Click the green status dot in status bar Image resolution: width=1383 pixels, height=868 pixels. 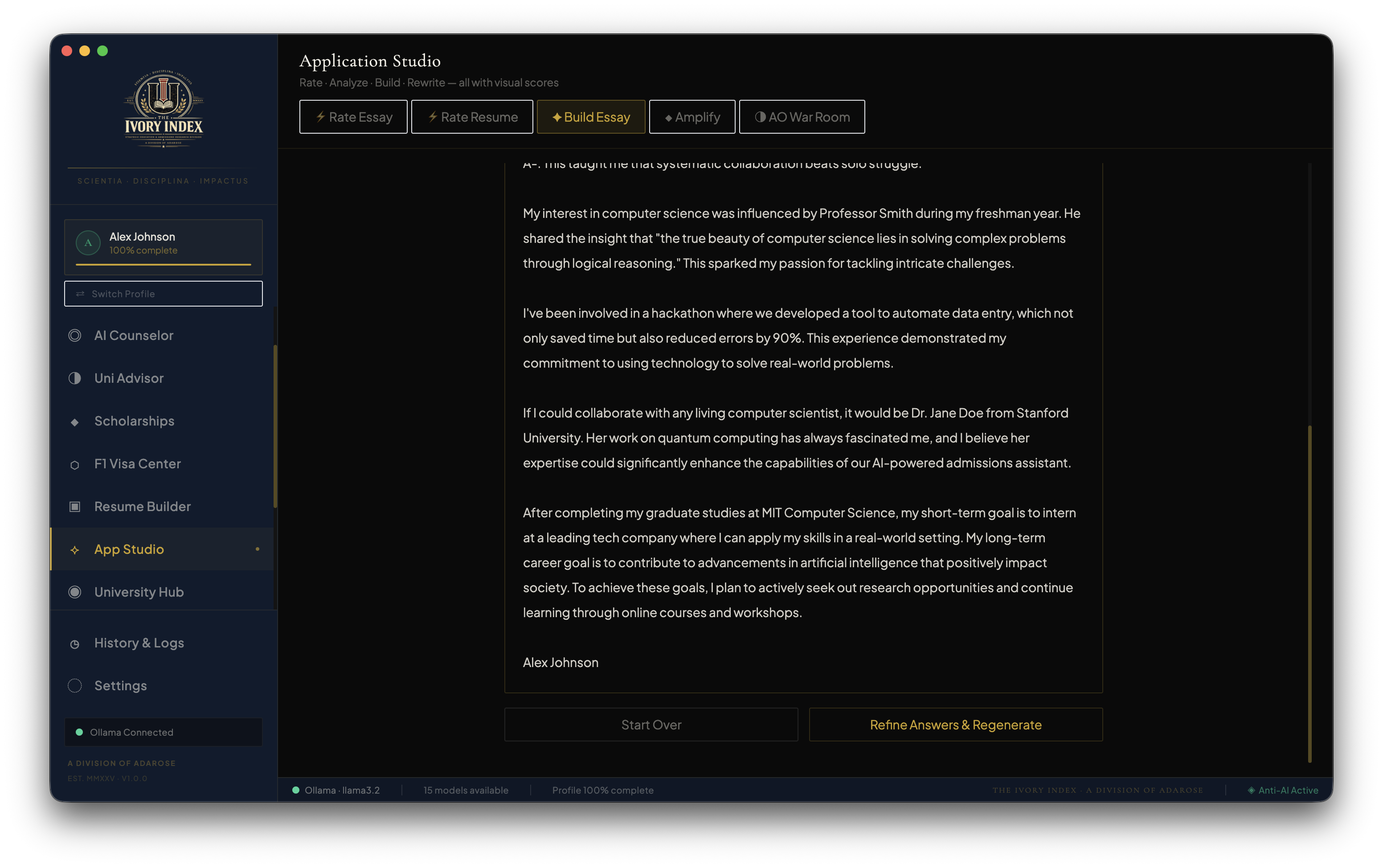[x=296, y=790]
